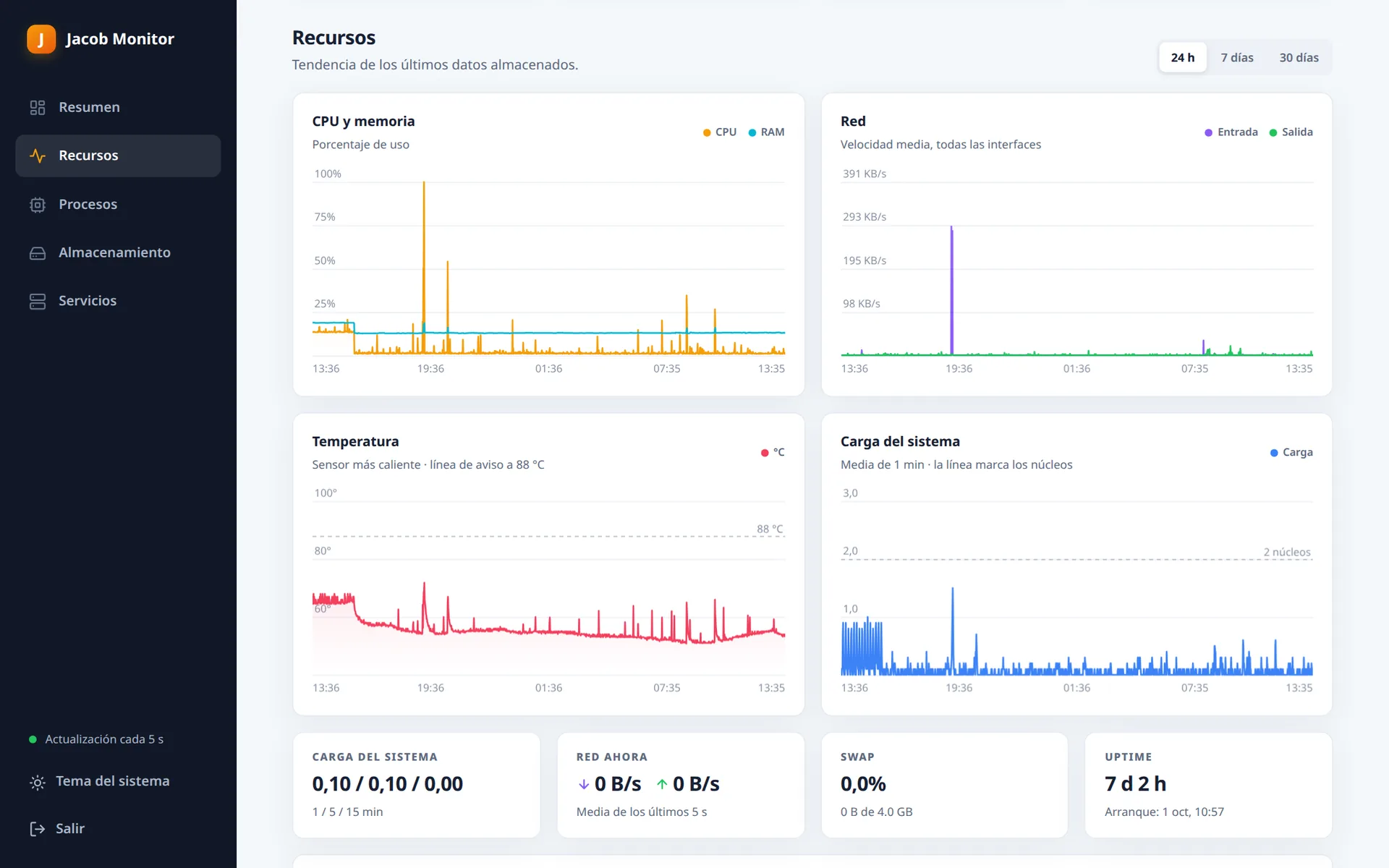Click the CPU y memoria chart title
Image resolution: width=1389 pixels, height=868 pixels.
(363, 122)
